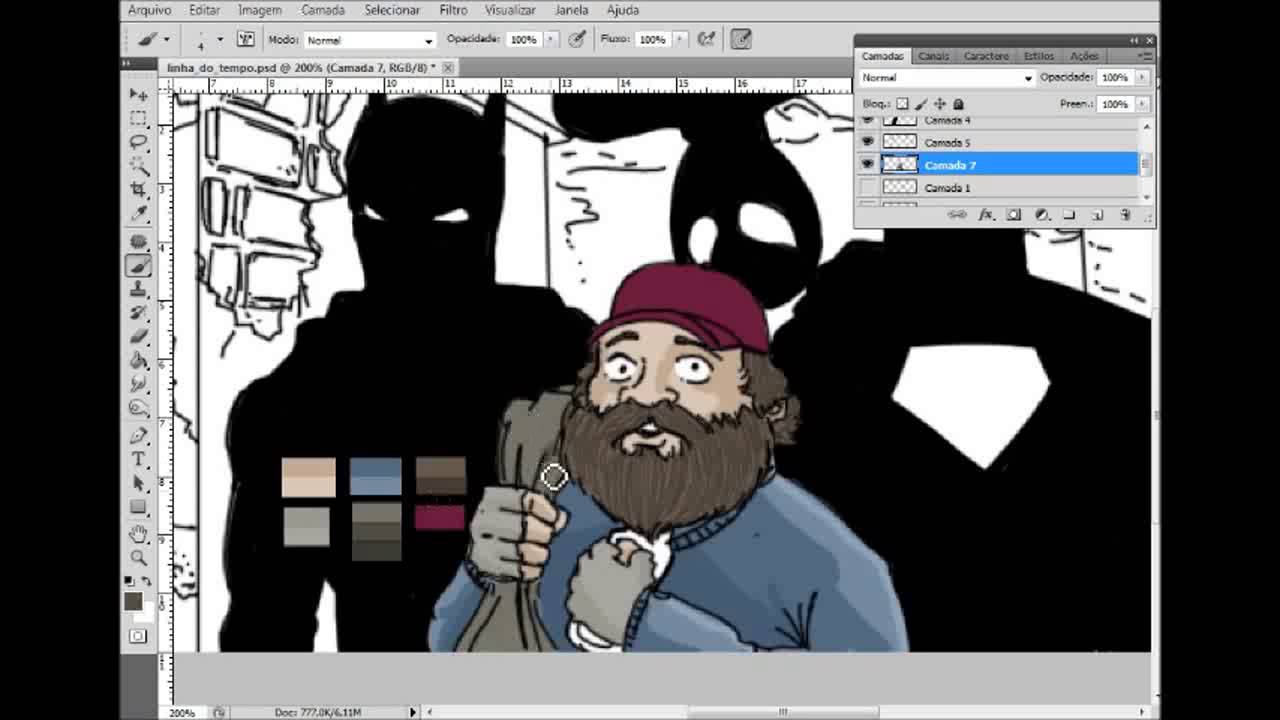The height and width of the screenshot is (720, 1280).
Task: Toggle lock position
Action: 939,104
